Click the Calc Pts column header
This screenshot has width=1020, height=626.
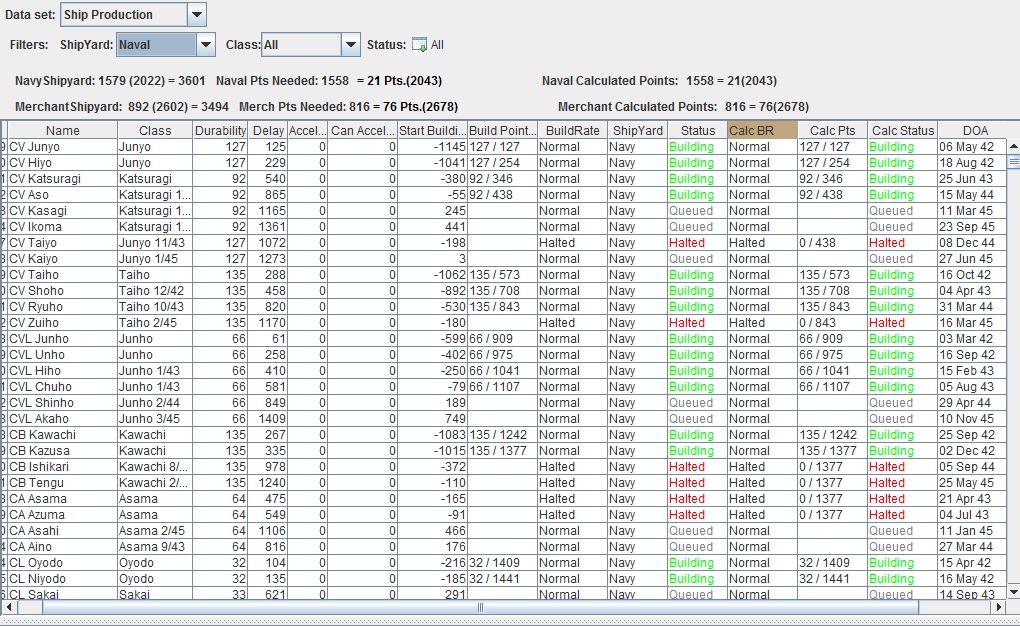click(833, 130)
